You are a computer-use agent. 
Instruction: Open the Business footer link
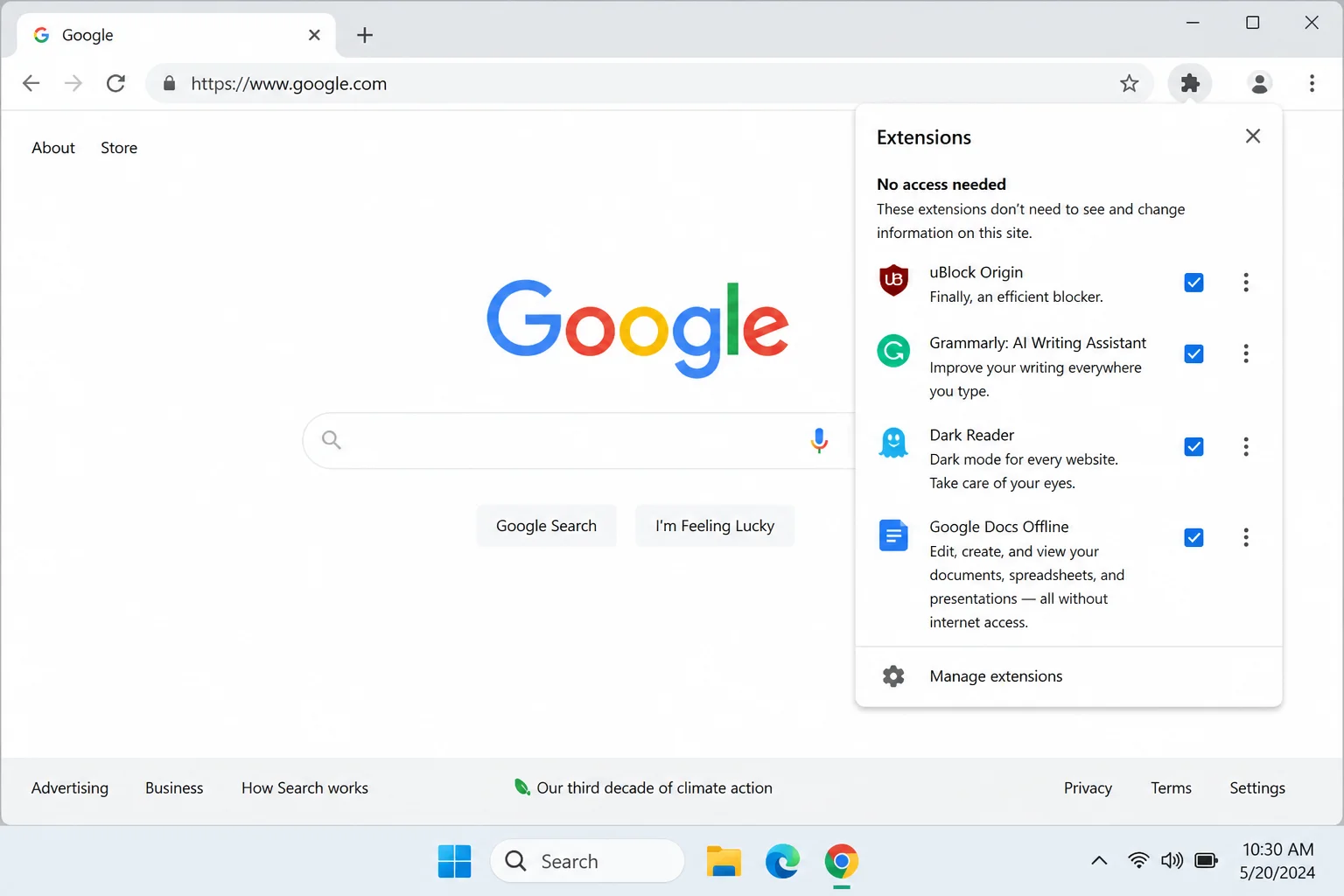pos(174,787)
